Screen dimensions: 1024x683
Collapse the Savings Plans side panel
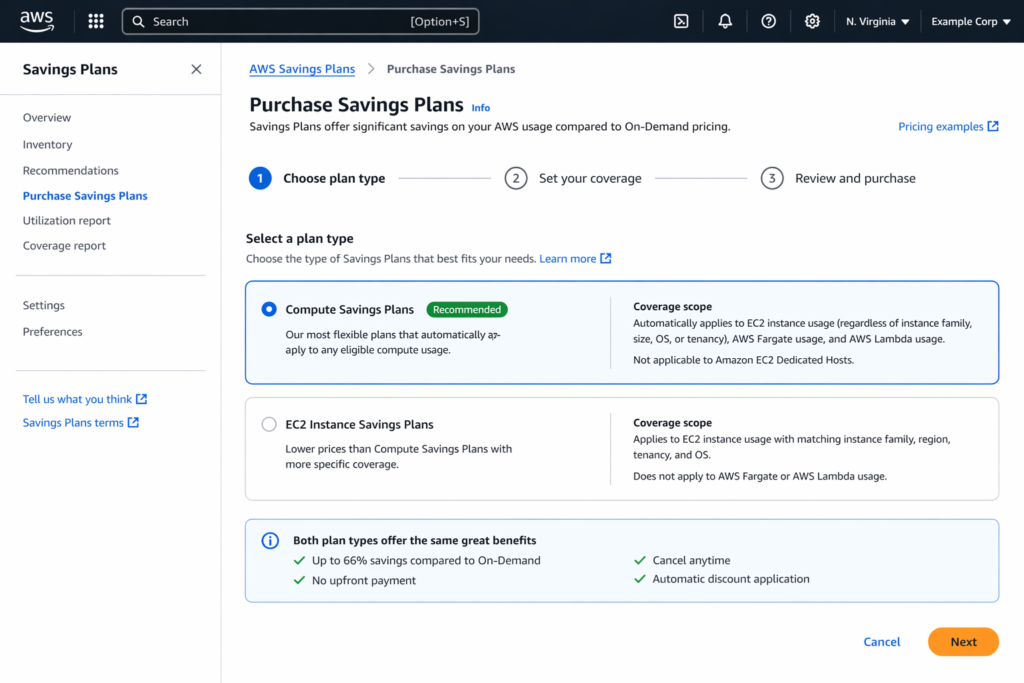point(196,69)
